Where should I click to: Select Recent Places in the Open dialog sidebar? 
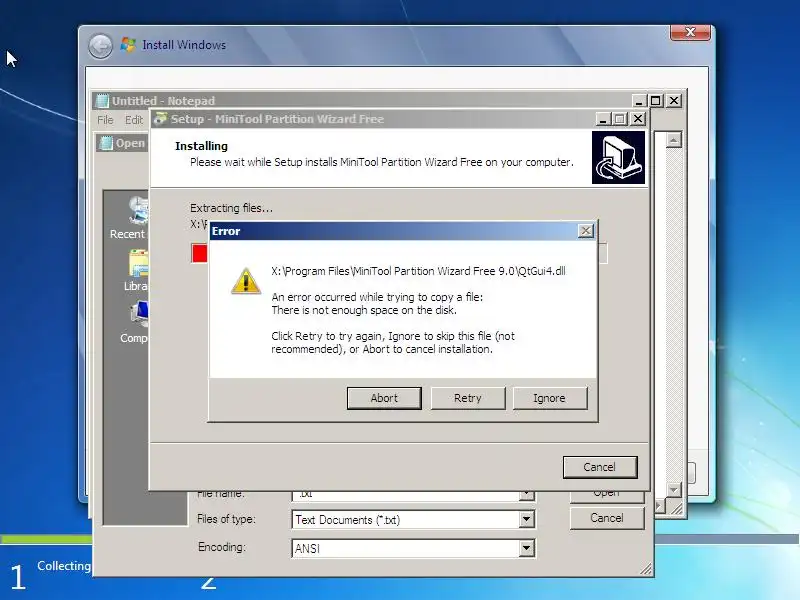tap(129, 218)
